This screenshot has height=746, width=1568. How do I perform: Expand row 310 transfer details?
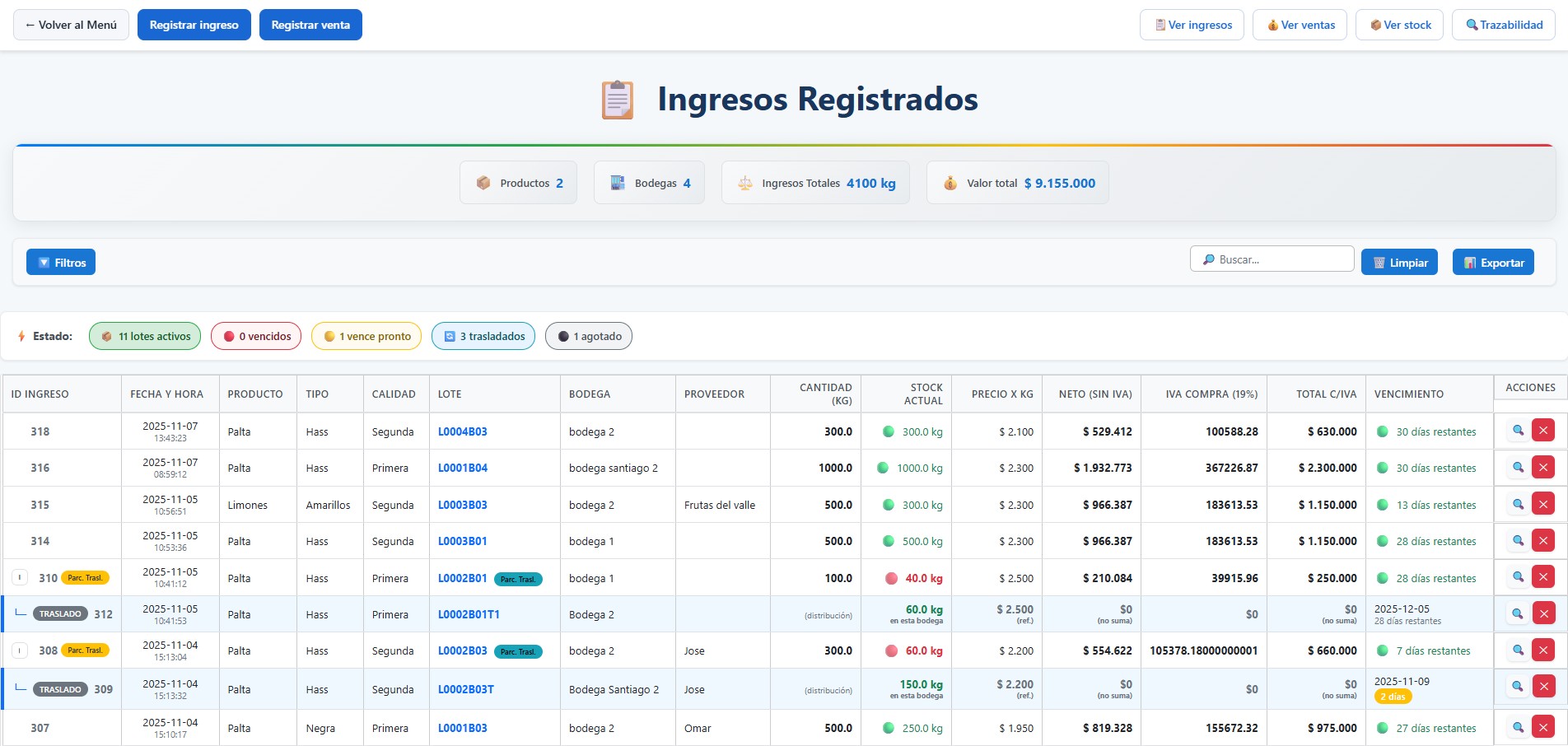21,578
